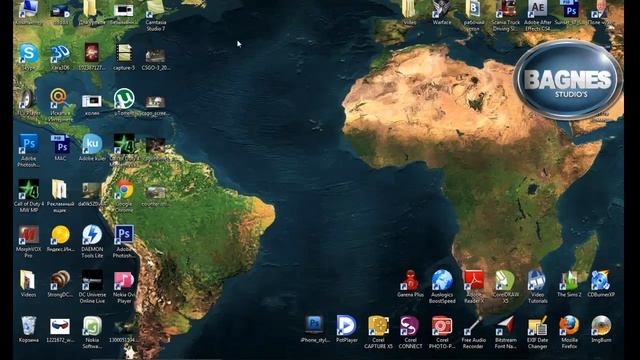Open Garena Plus shortcut
Image resolution: width=640 pixels, height=360 pixels.
pyautogui.click(x=410, y=280)
